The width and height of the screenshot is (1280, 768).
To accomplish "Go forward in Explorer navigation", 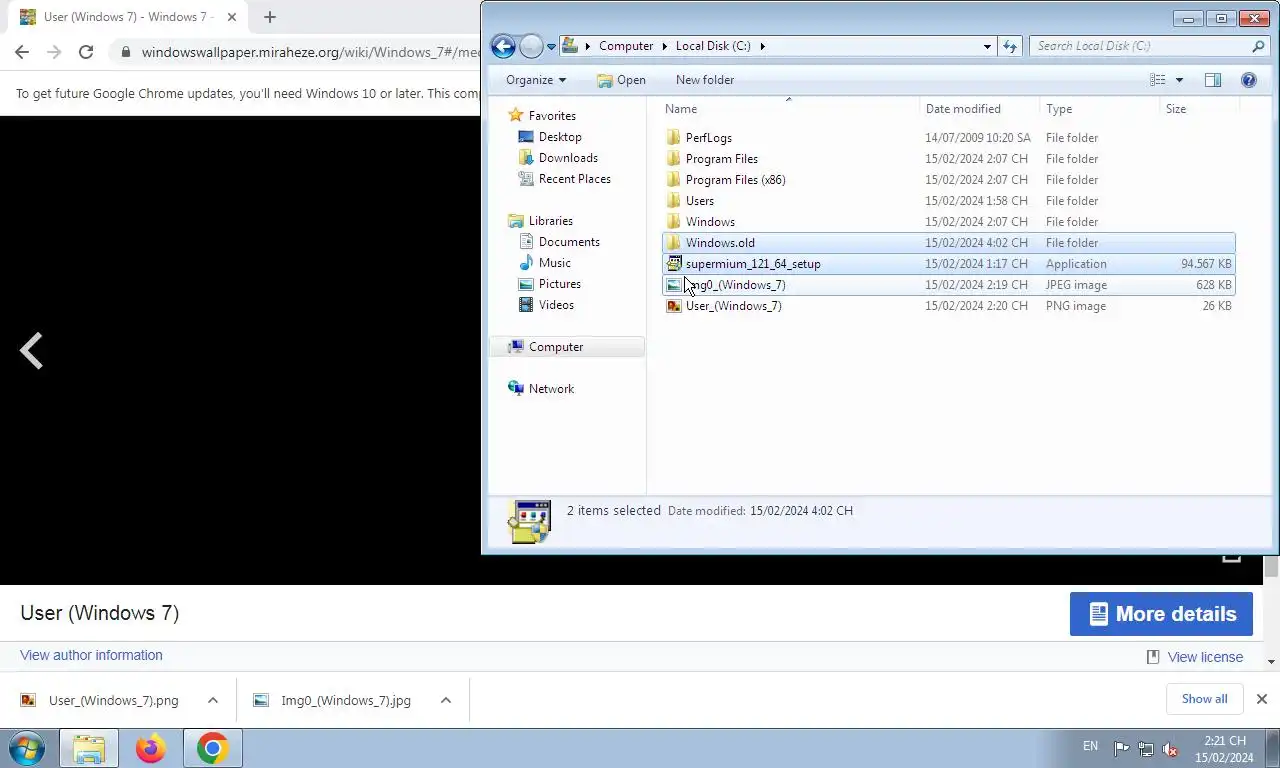I will tap(531, 46).
